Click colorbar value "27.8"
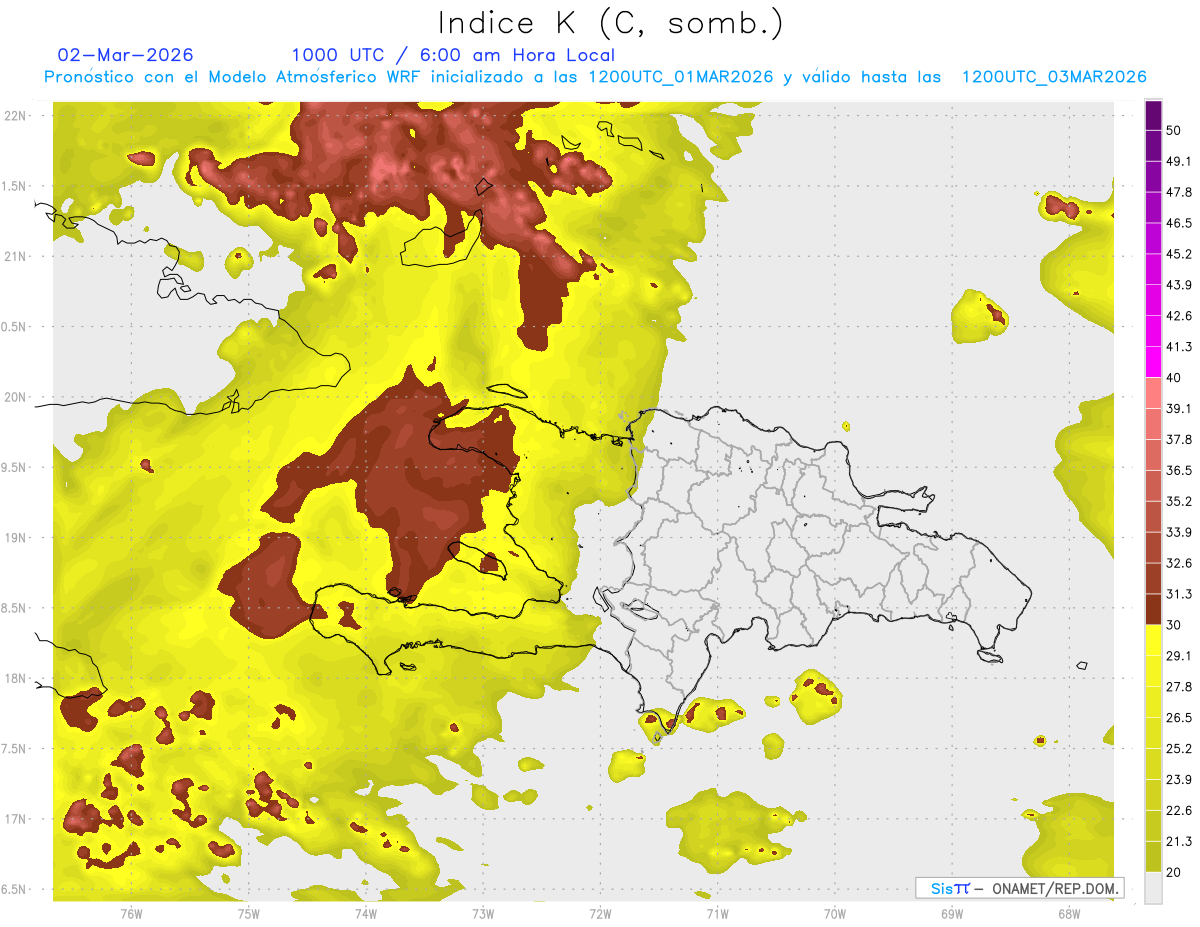This screenshot has width=1200, height=927. 1179,687
